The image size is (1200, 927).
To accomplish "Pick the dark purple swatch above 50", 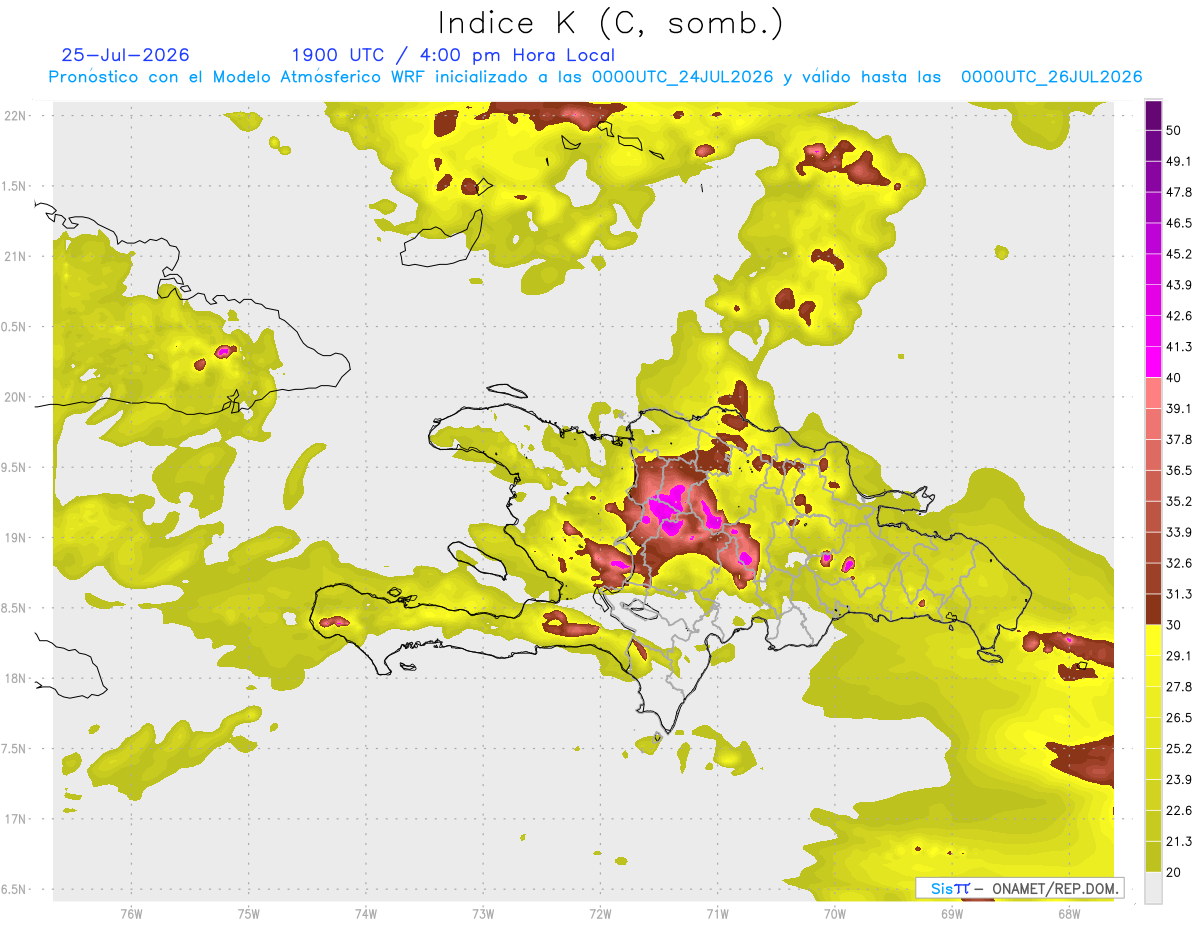I will coord(1153,115).
